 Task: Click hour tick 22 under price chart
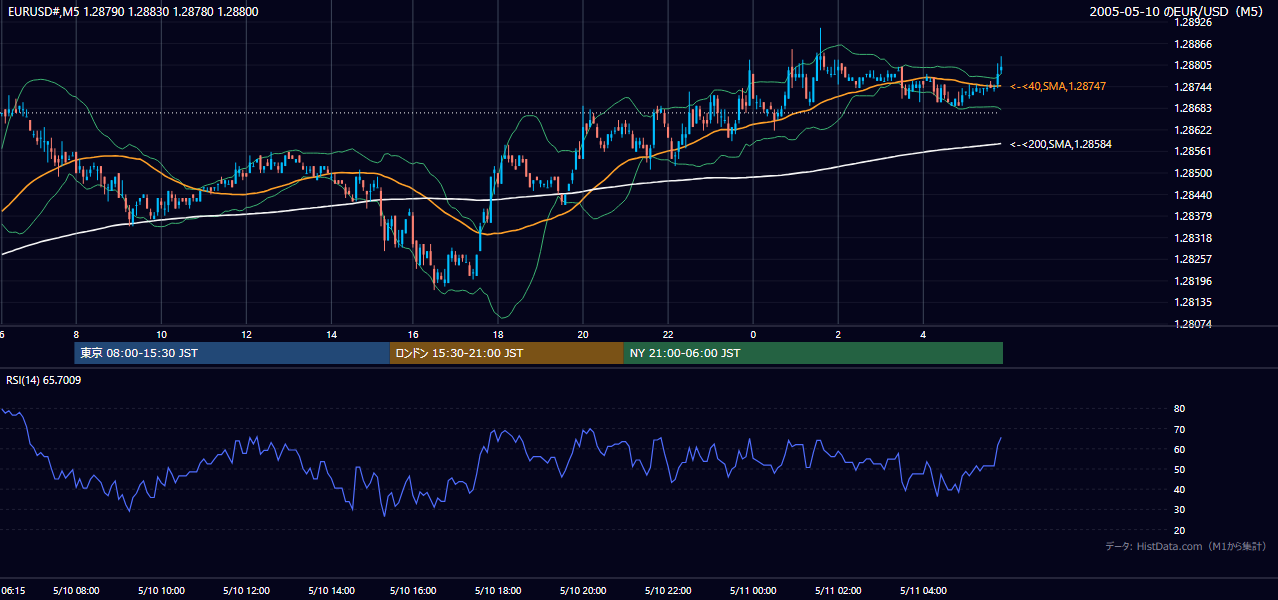pos(668,335)
